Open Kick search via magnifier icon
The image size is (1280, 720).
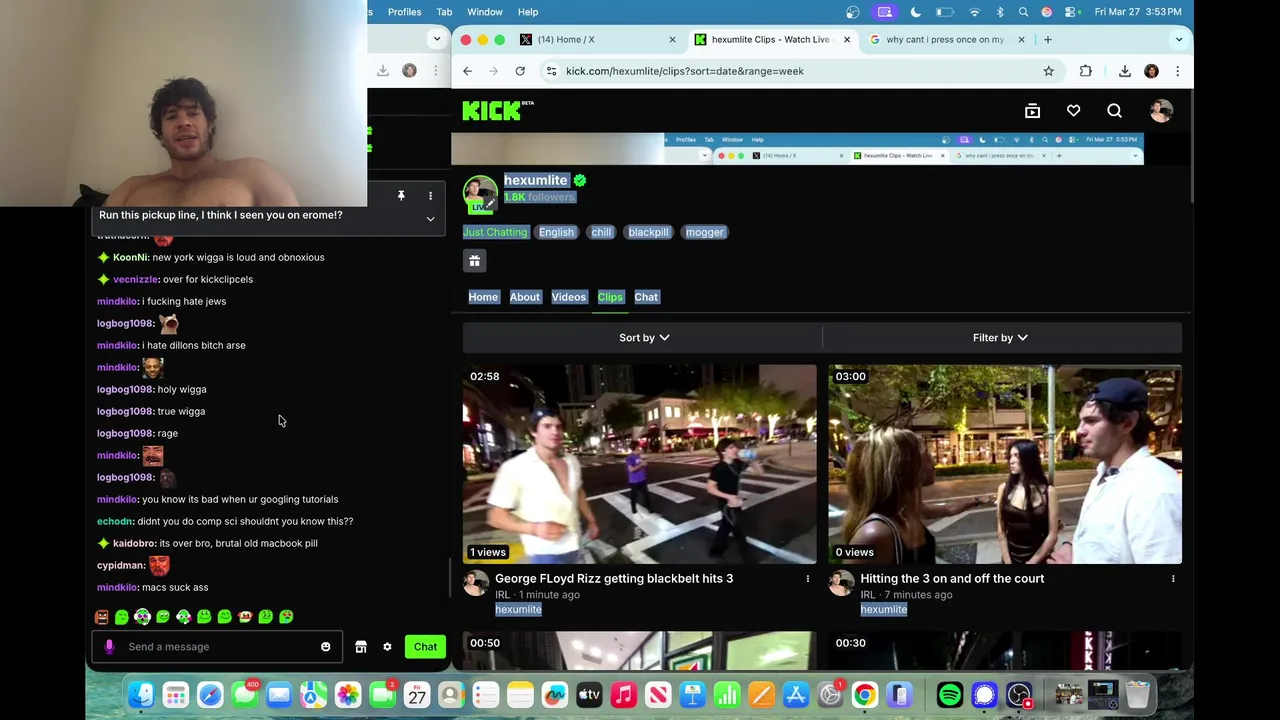click(x=1114, y=111)
